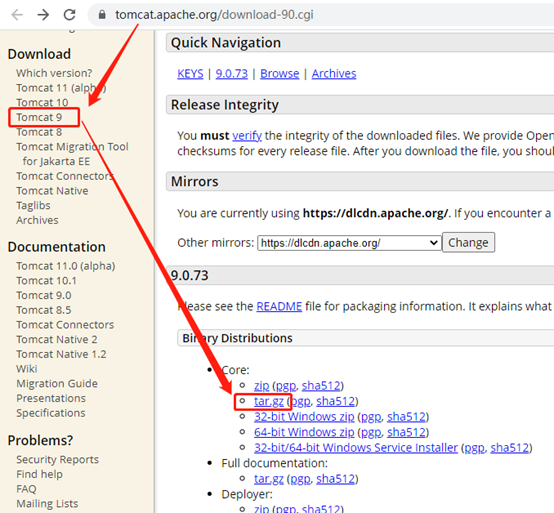
Task: Download the Core zip file
Action: (261, 386)
